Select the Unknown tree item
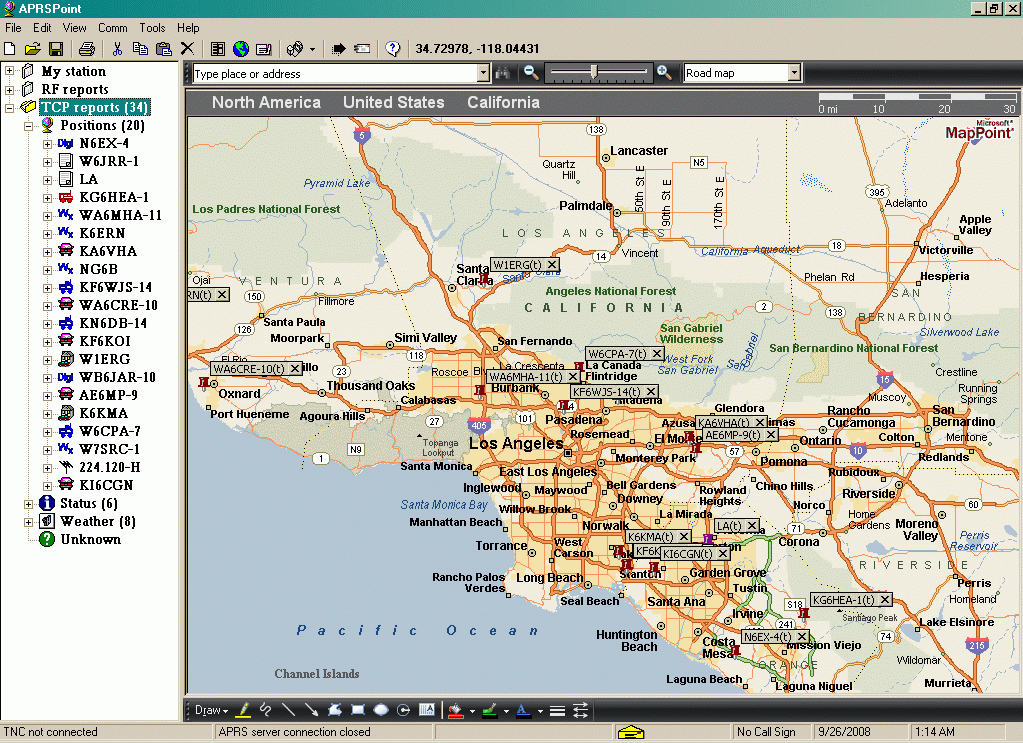The height and width of the screenshot is (743, 1023). click(x=91, y=539)
